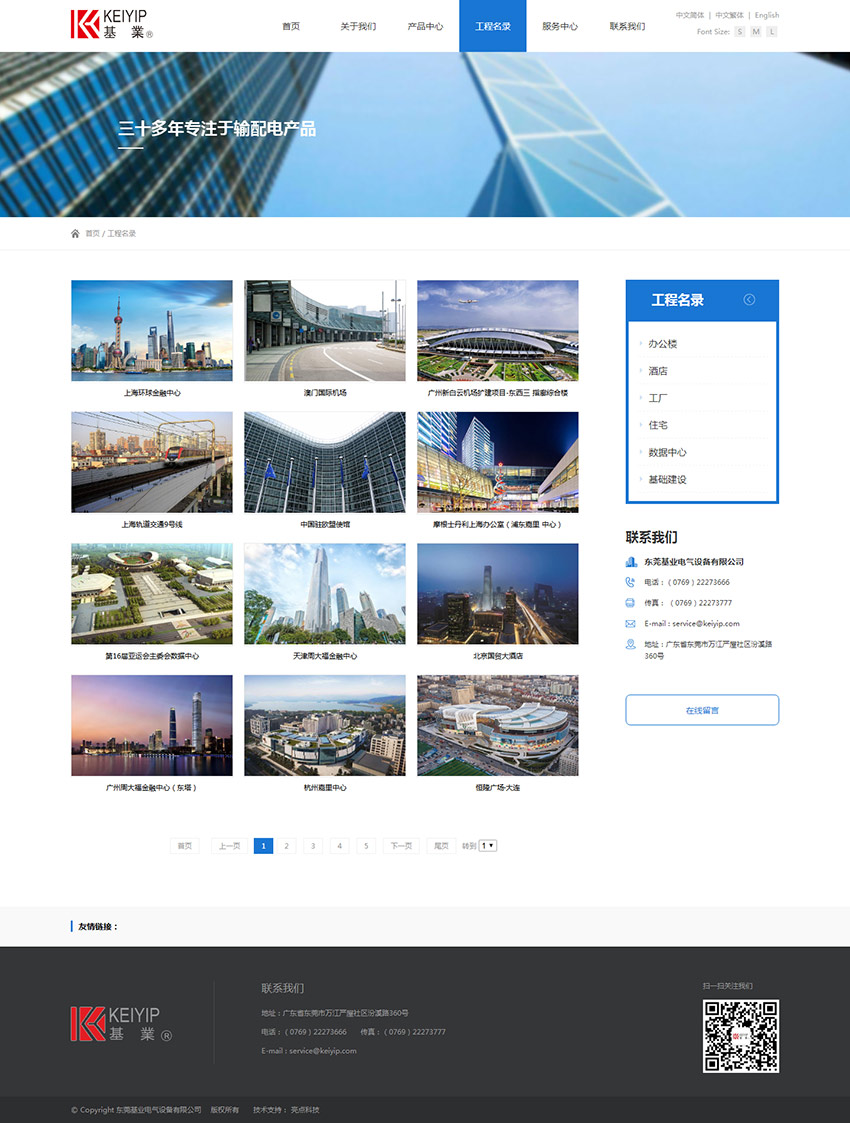This screenshot has width=850, height=1123.
Task: Open the page jump dropdown in pagination
Action: (x=488, y=846)
